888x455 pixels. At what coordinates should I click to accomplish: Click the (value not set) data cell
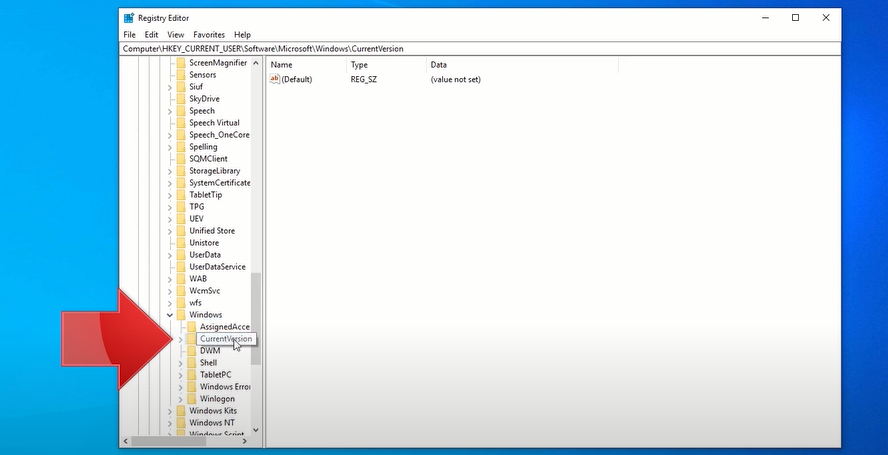[455, 79]
